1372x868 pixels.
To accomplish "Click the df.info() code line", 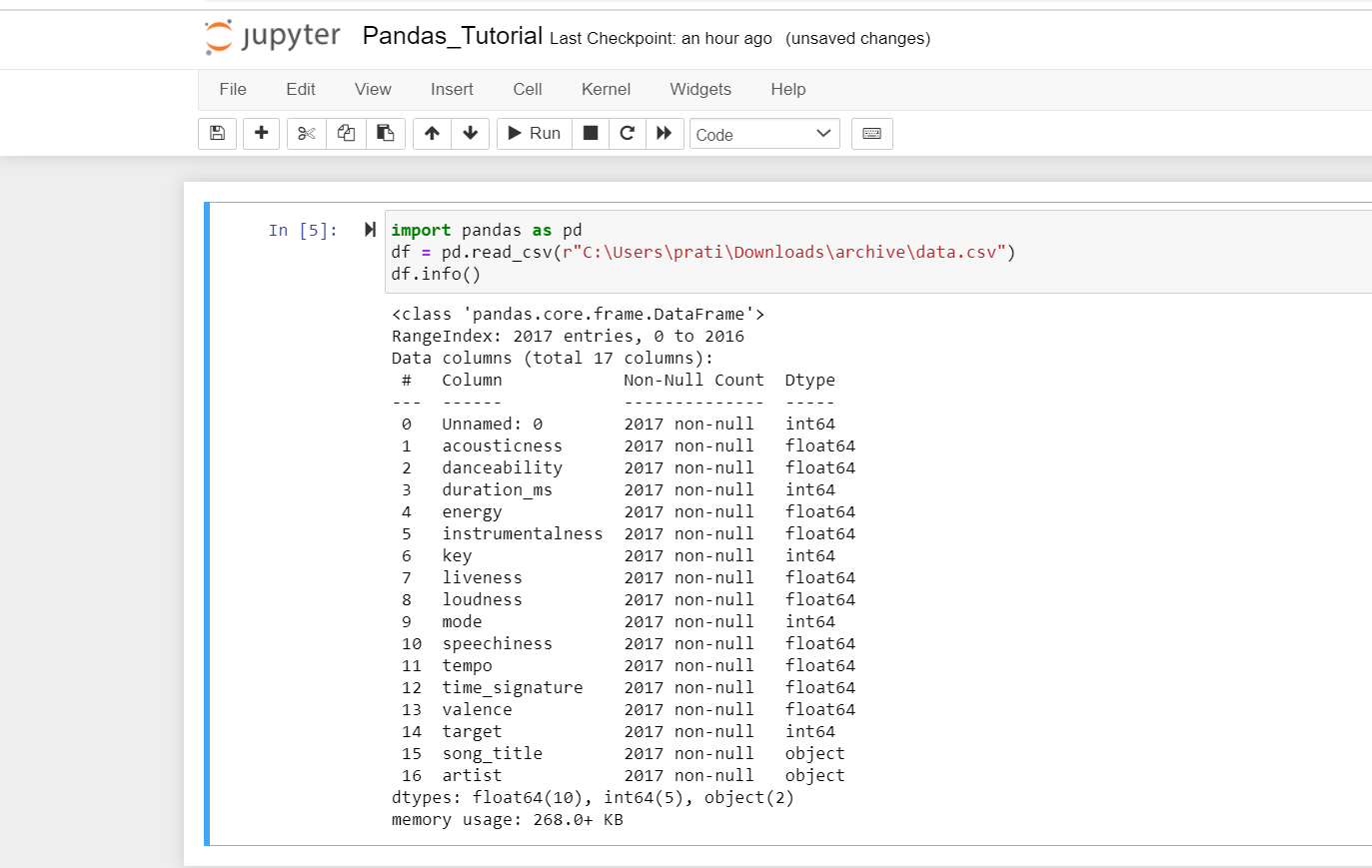I will coord(436,274).
